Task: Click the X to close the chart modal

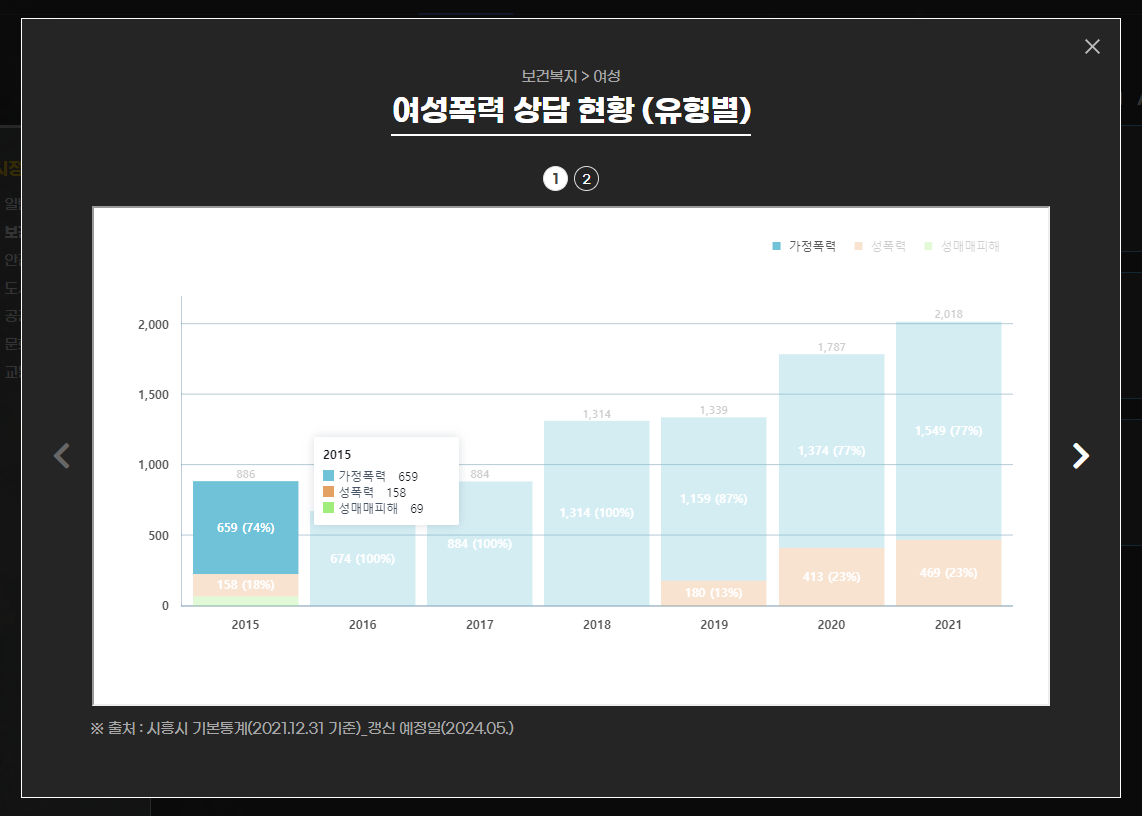Action: (x=1091, y=46)
